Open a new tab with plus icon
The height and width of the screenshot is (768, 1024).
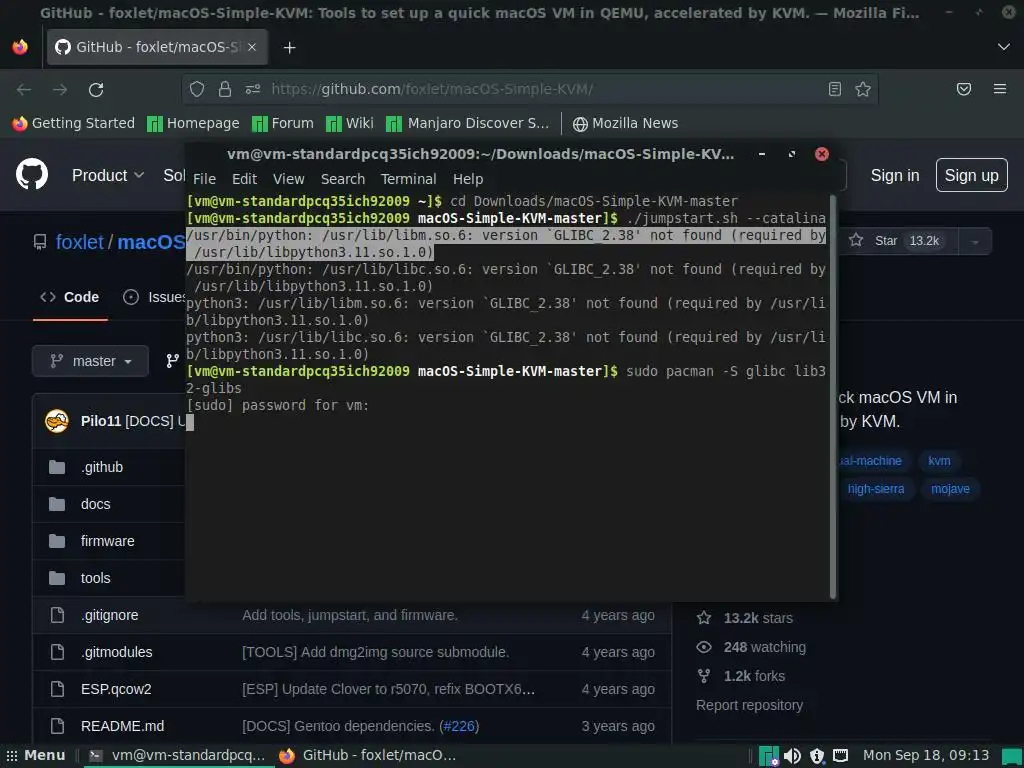289,47
